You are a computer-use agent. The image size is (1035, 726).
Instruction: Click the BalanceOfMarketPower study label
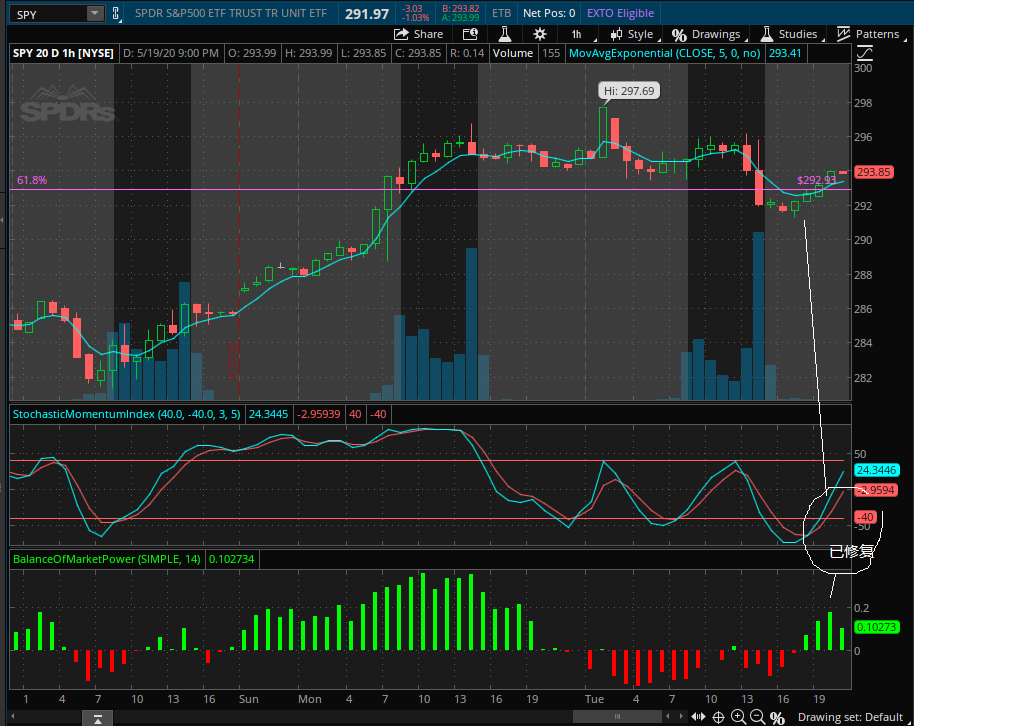(107, 559)
